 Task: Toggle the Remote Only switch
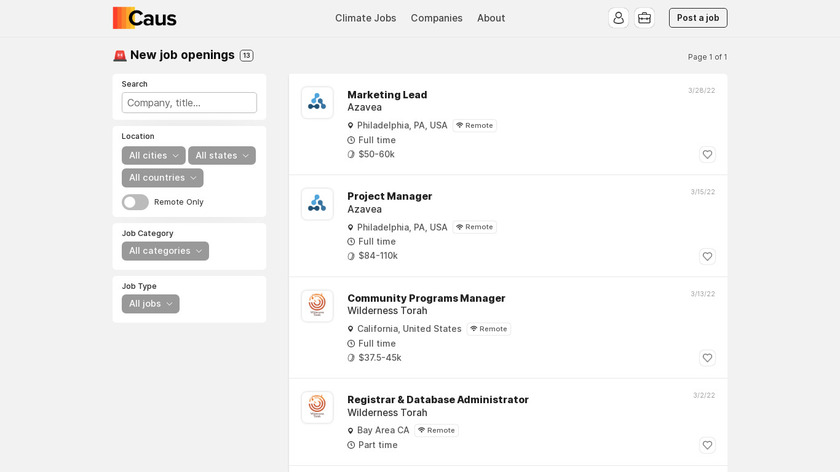(x=135, y=202)
